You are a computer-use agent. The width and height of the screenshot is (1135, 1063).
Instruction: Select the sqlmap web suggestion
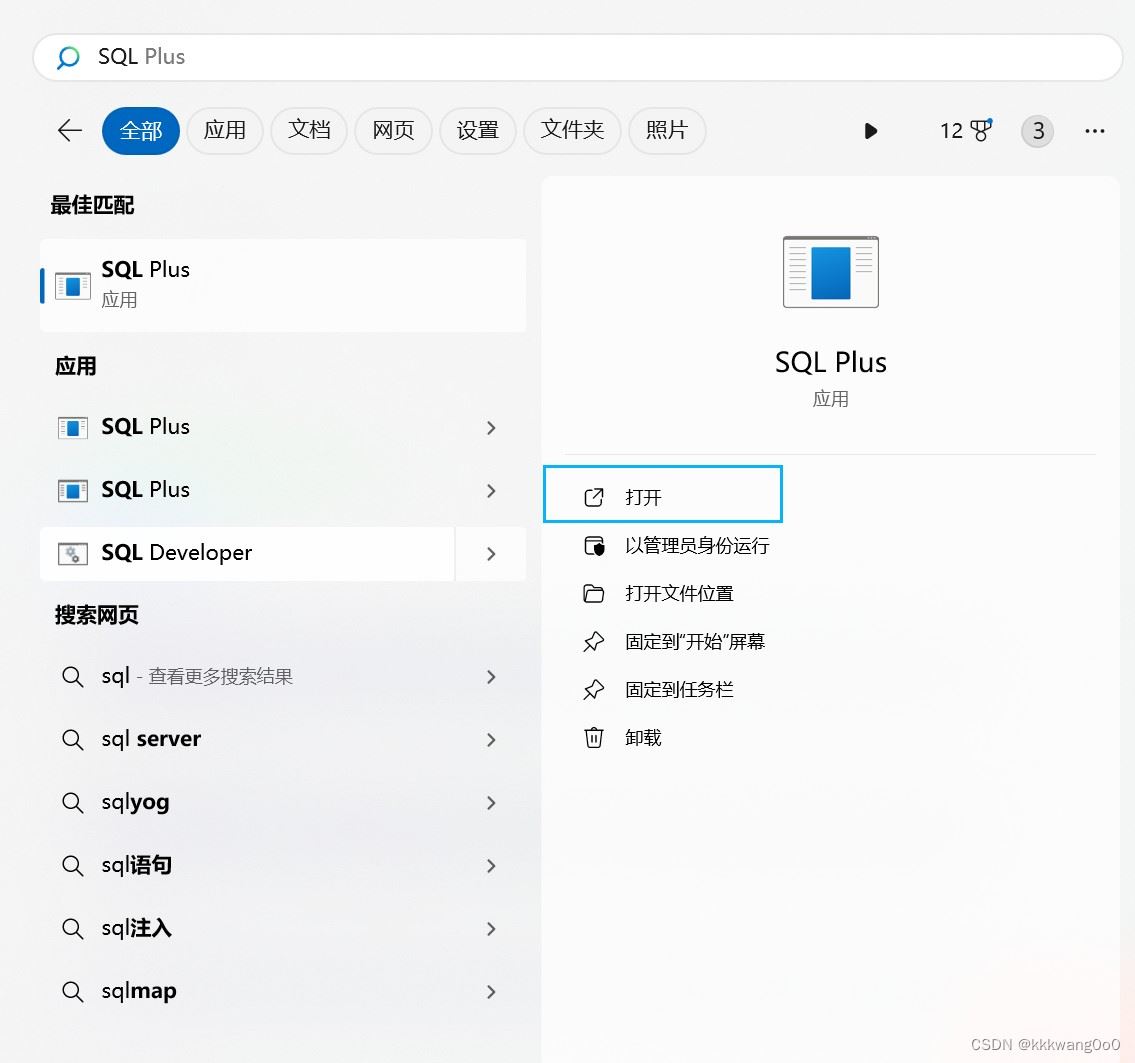point(246,991)
